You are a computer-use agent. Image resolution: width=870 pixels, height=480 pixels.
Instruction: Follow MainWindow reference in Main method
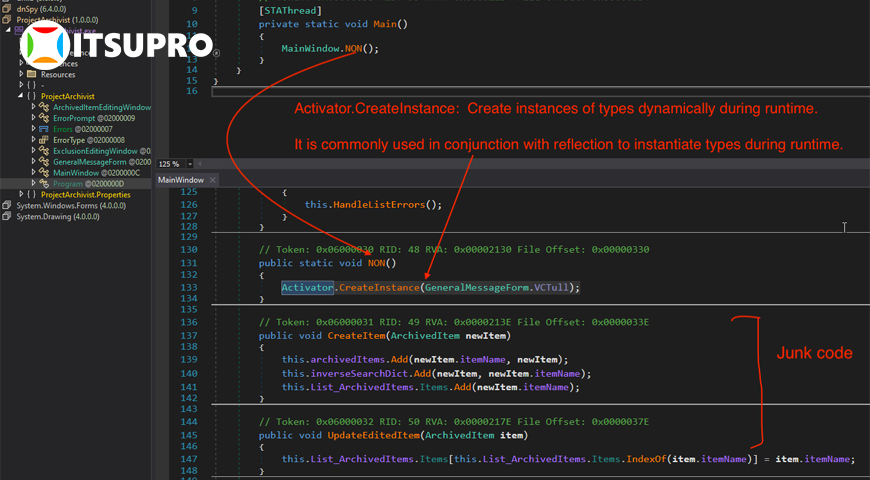pyautogui.click(x=310, y=49)
